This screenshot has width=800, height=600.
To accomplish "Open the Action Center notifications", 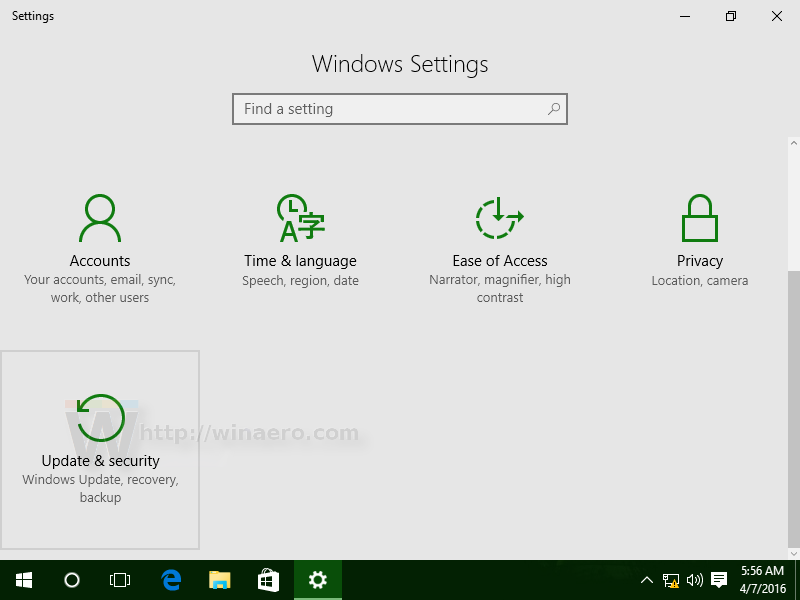I will (719, 580).
